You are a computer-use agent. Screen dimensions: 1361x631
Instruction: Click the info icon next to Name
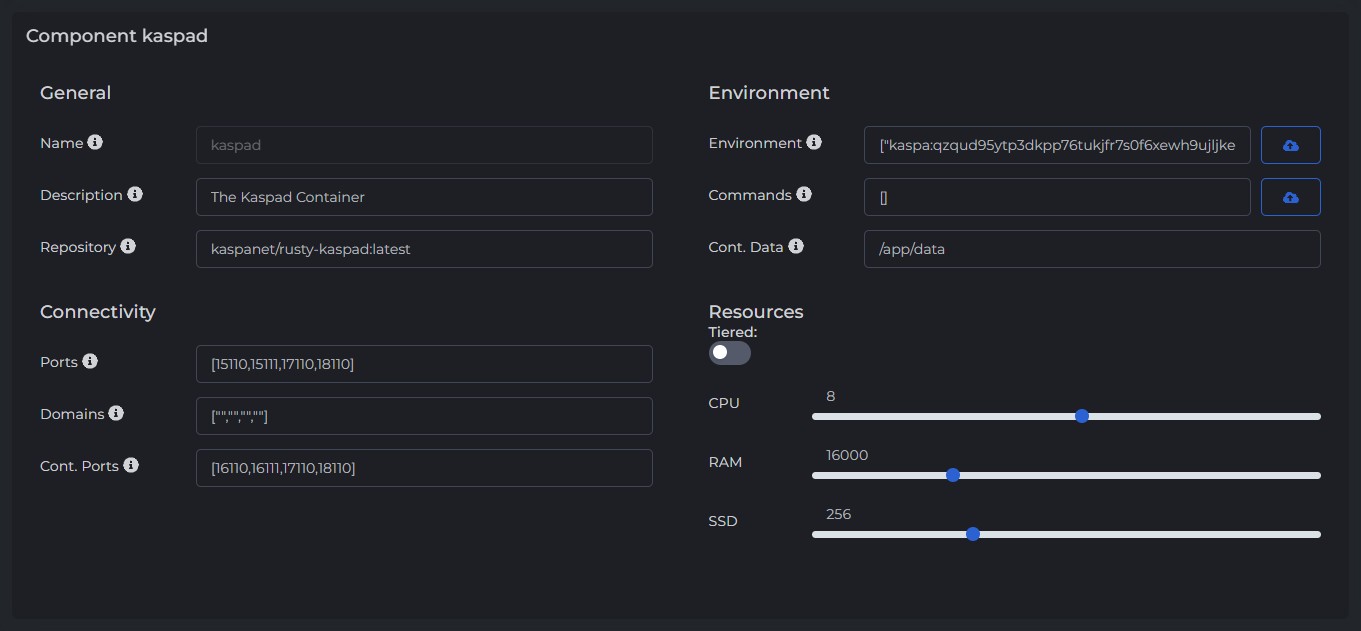[95, 143]
